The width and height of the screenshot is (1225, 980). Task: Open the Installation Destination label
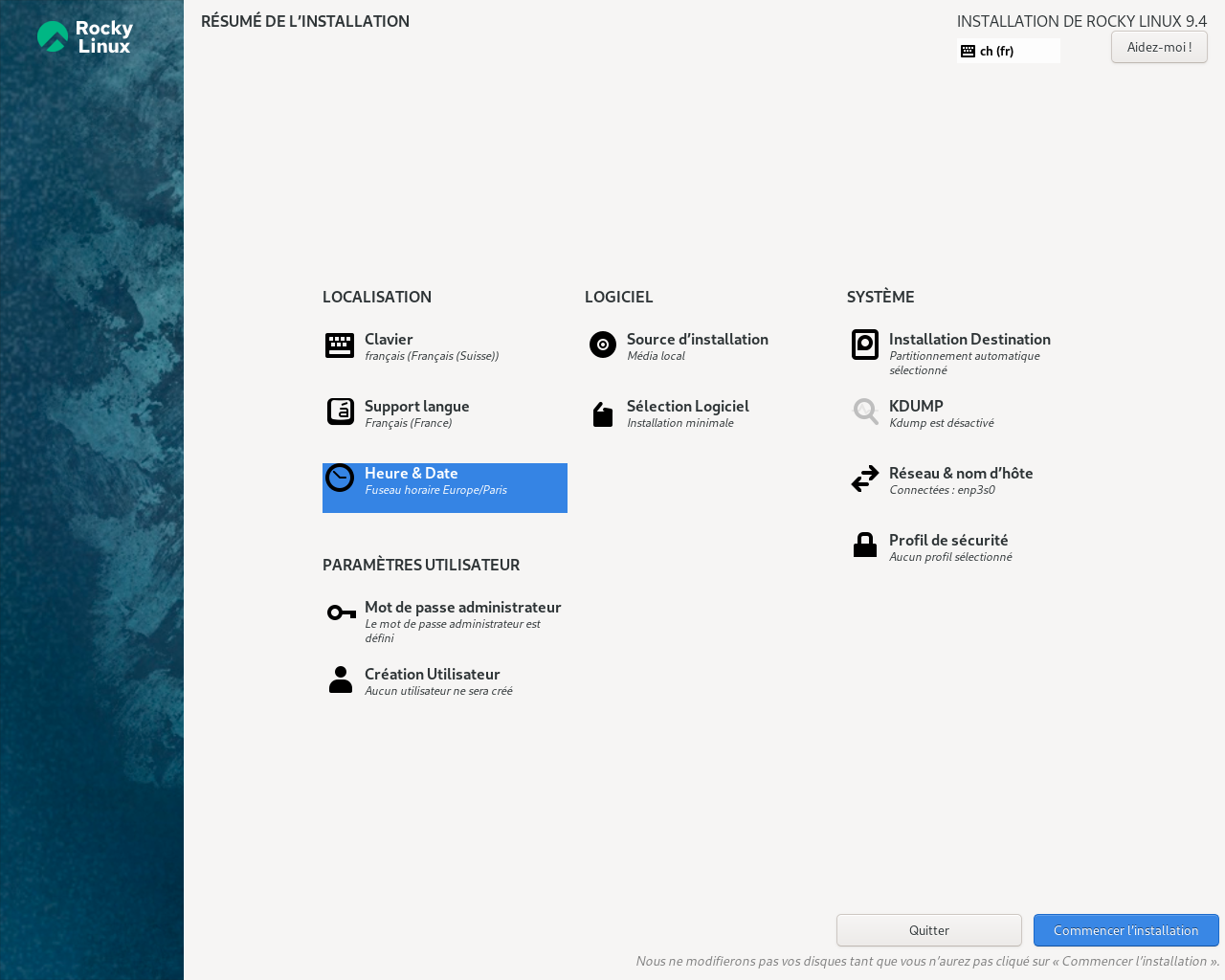coord(969,340)
